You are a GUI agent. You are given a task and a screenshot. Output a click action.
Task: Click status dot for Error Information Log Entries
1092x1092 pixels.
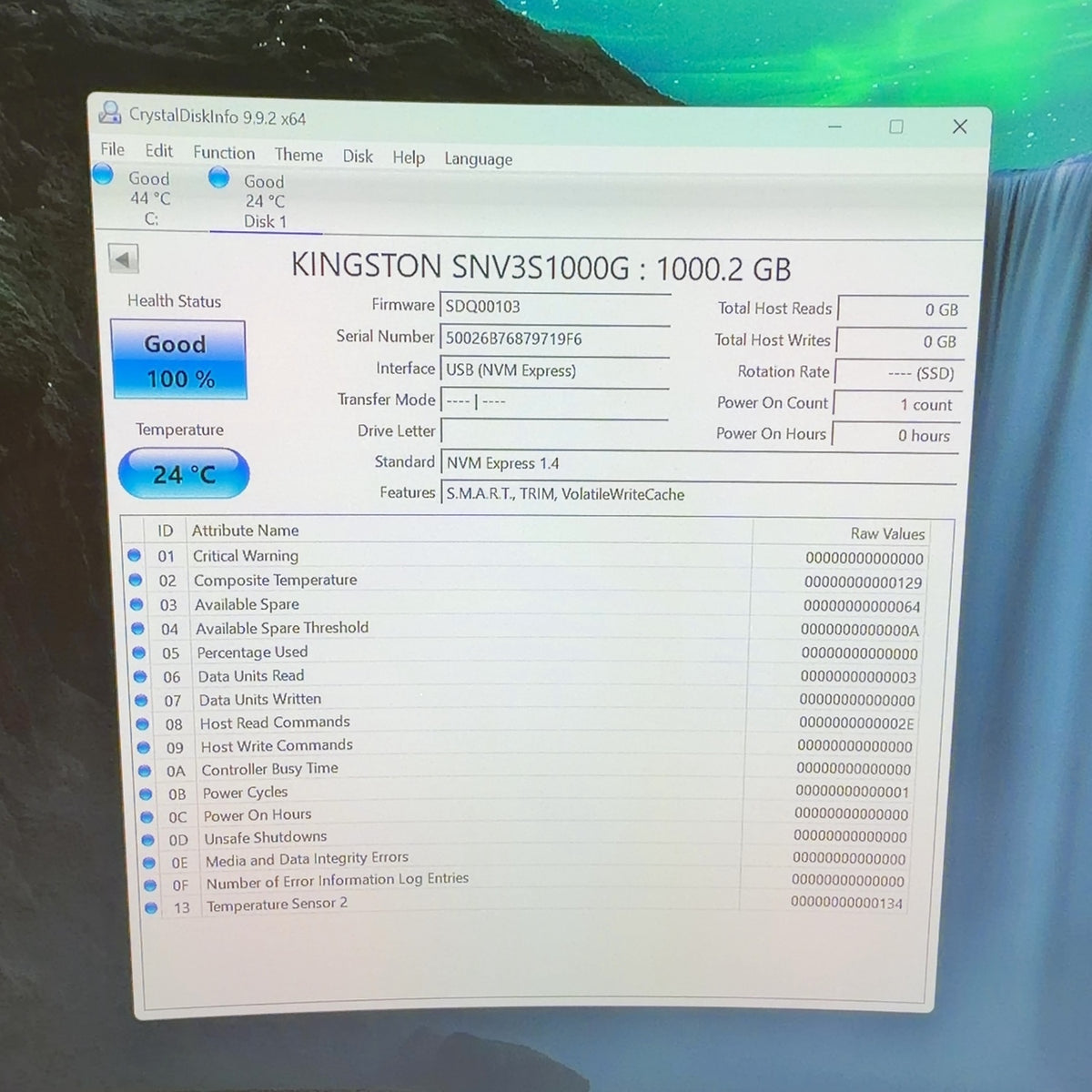point(150,885)
